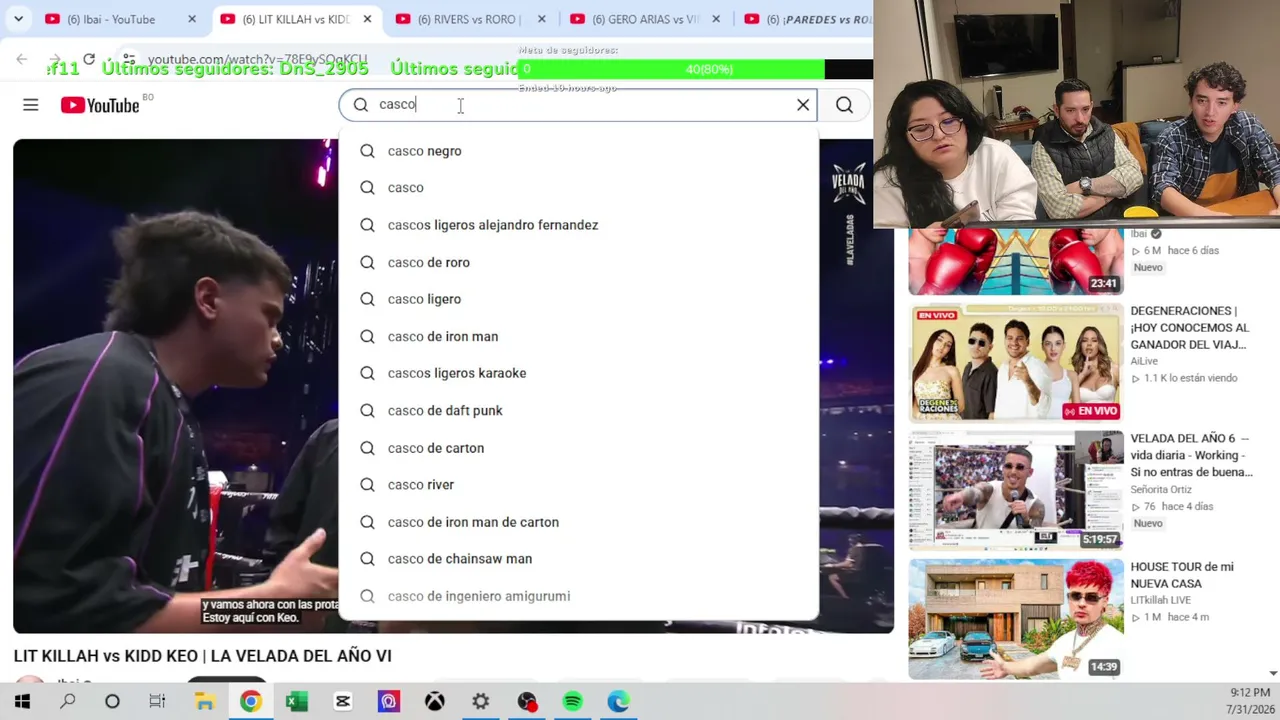Switch to OBS Studio in the taskbar
The height and width of the screenshot is (720, 1280).
point(527,702)
